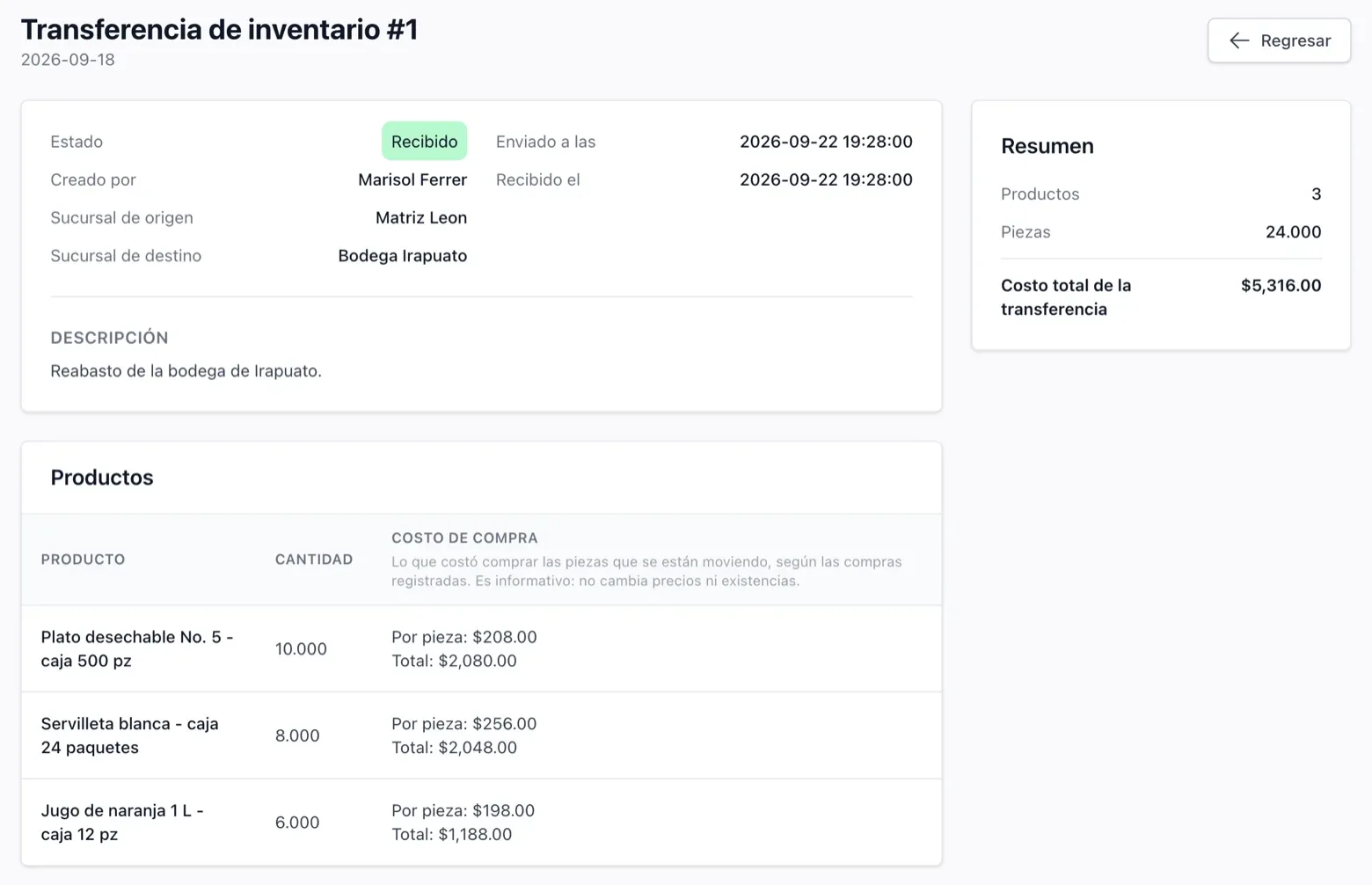Select the creator name Marisol Ferrer
This screenshot has width=1372, height=885.
pos(412,179)
